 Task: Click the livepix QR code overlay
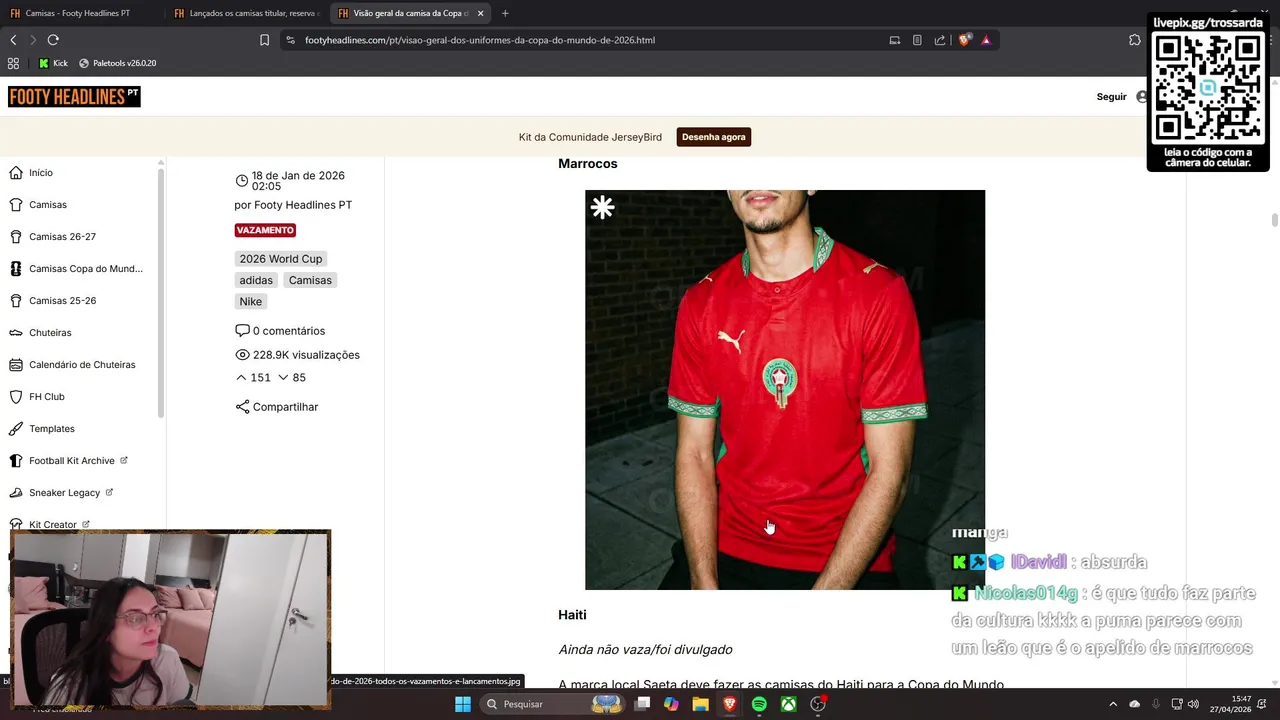click(1208, 92)
